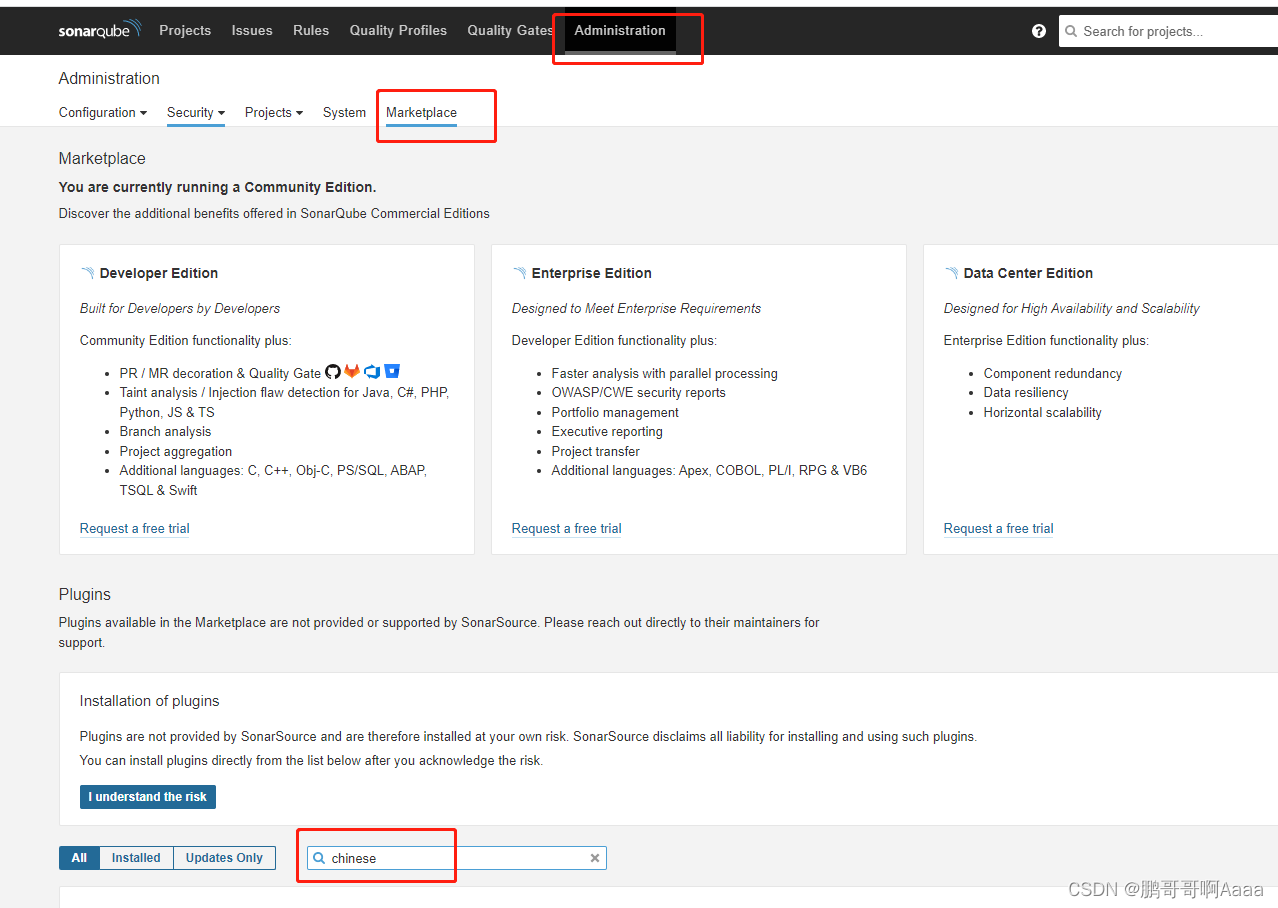This screenshot has width=1278, height=908.
Task: Expand the Security dropdown
Action: tap(196, 113)
